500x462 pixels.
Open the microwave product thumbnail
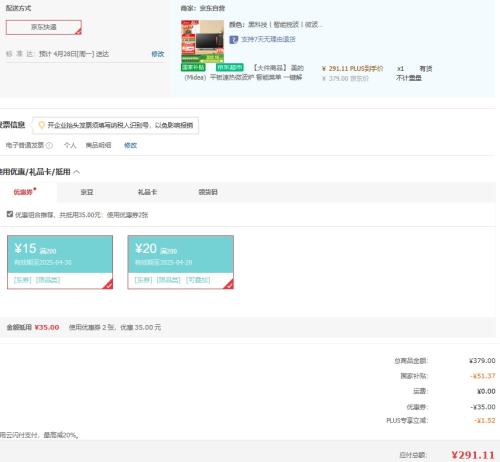pos(202,41)
